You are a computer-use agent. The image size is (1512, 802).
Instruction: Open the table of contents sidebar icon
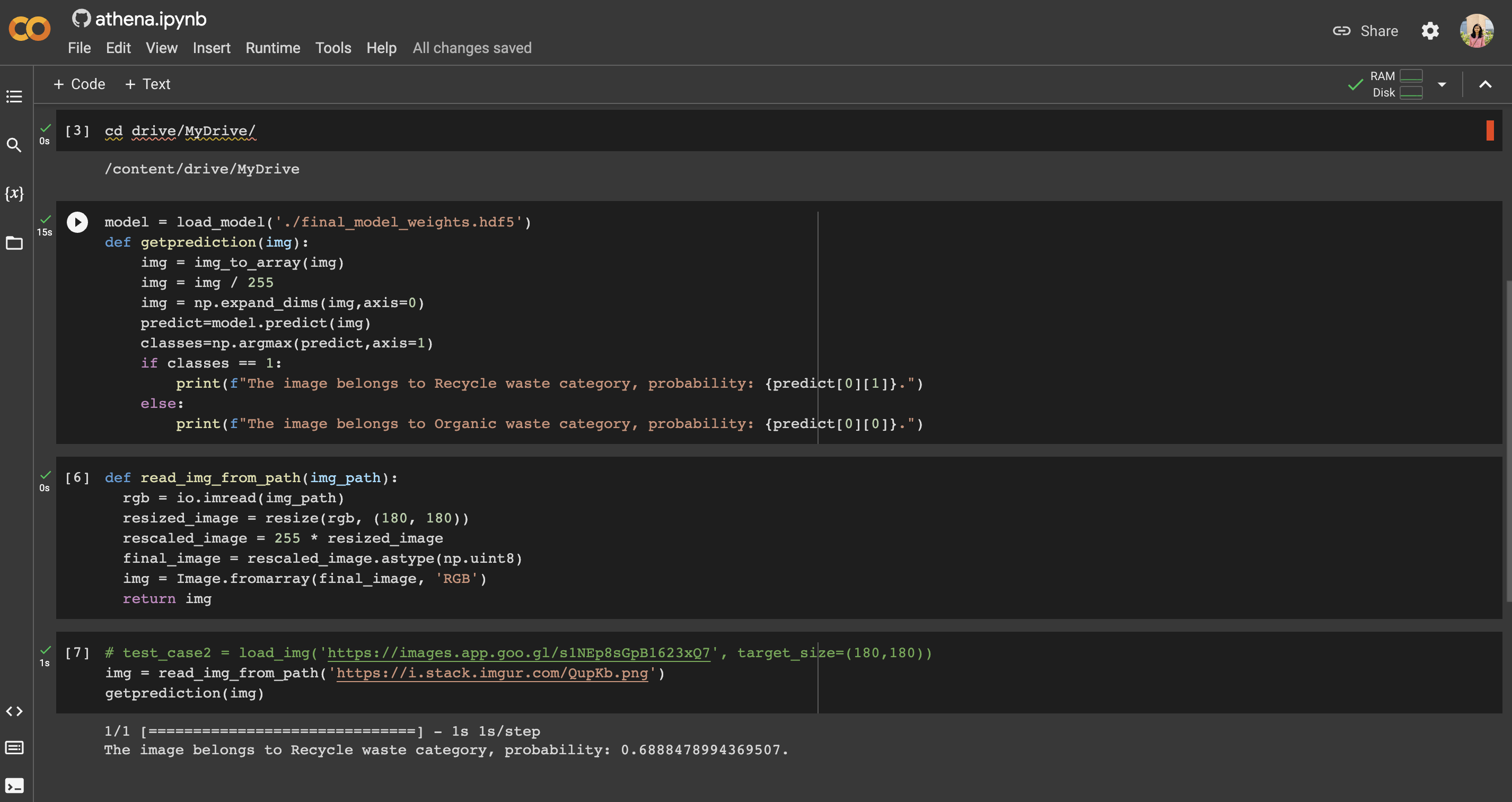(x=14, y=97)
